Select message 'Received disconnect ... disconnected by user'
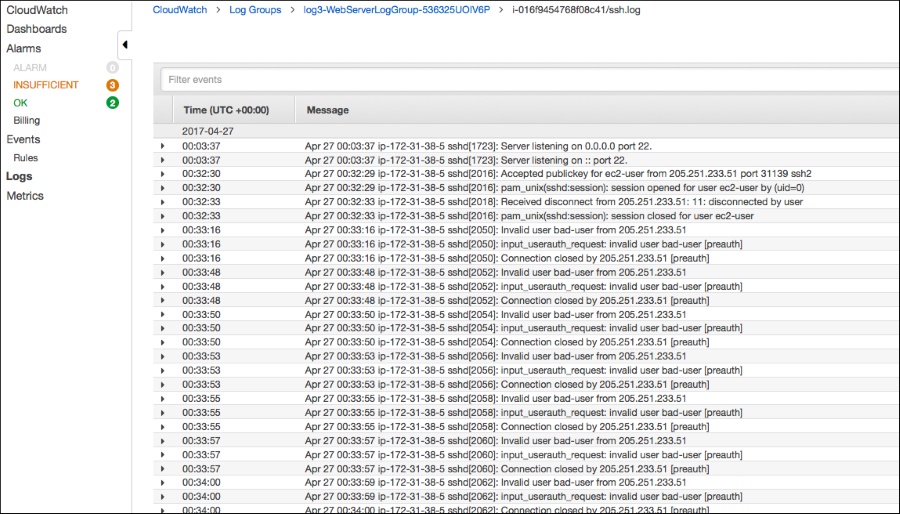 click(x=554, y=202)
